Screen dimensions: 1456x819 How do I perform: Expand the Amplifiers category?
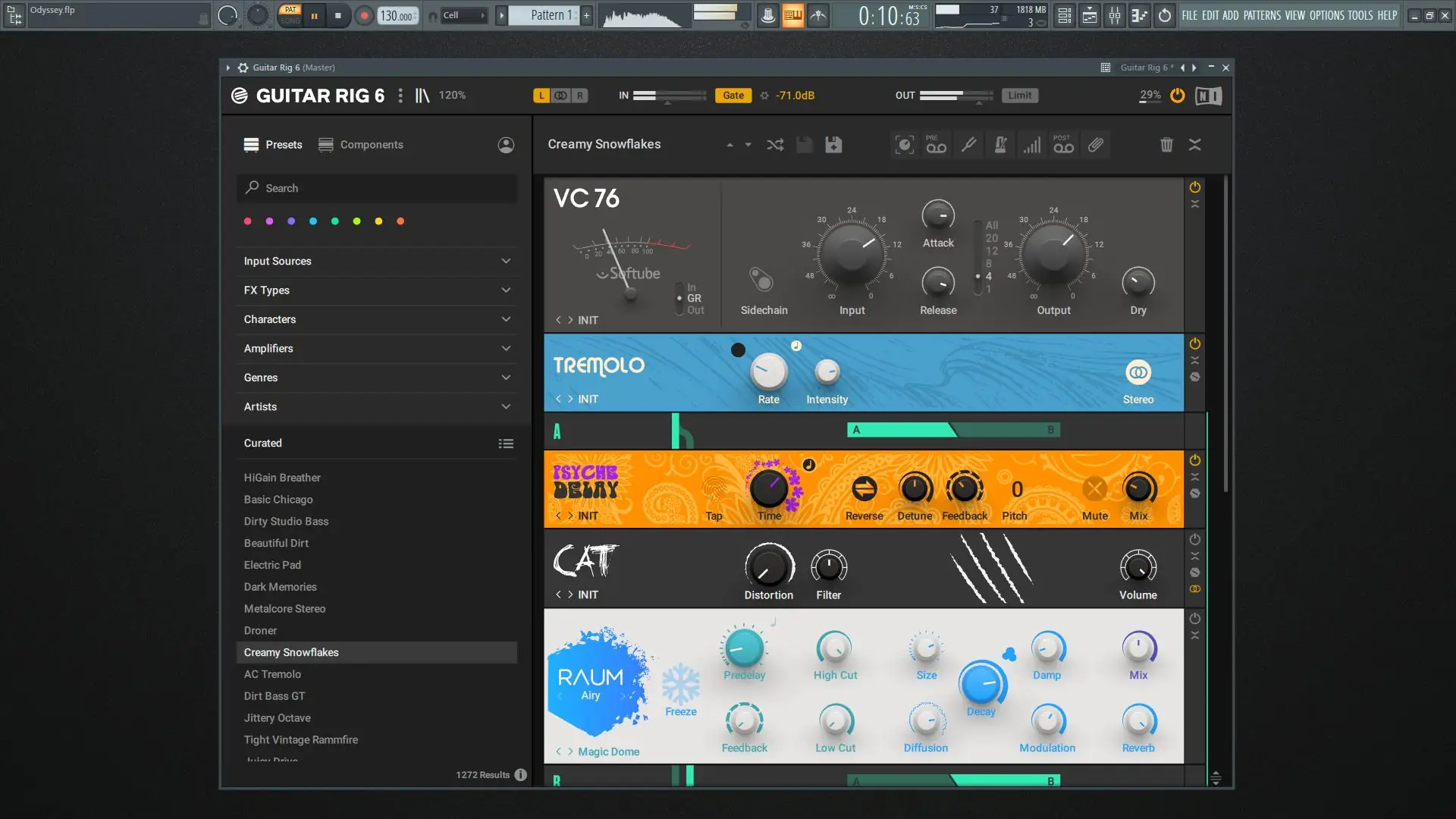(x=376, y=349)
